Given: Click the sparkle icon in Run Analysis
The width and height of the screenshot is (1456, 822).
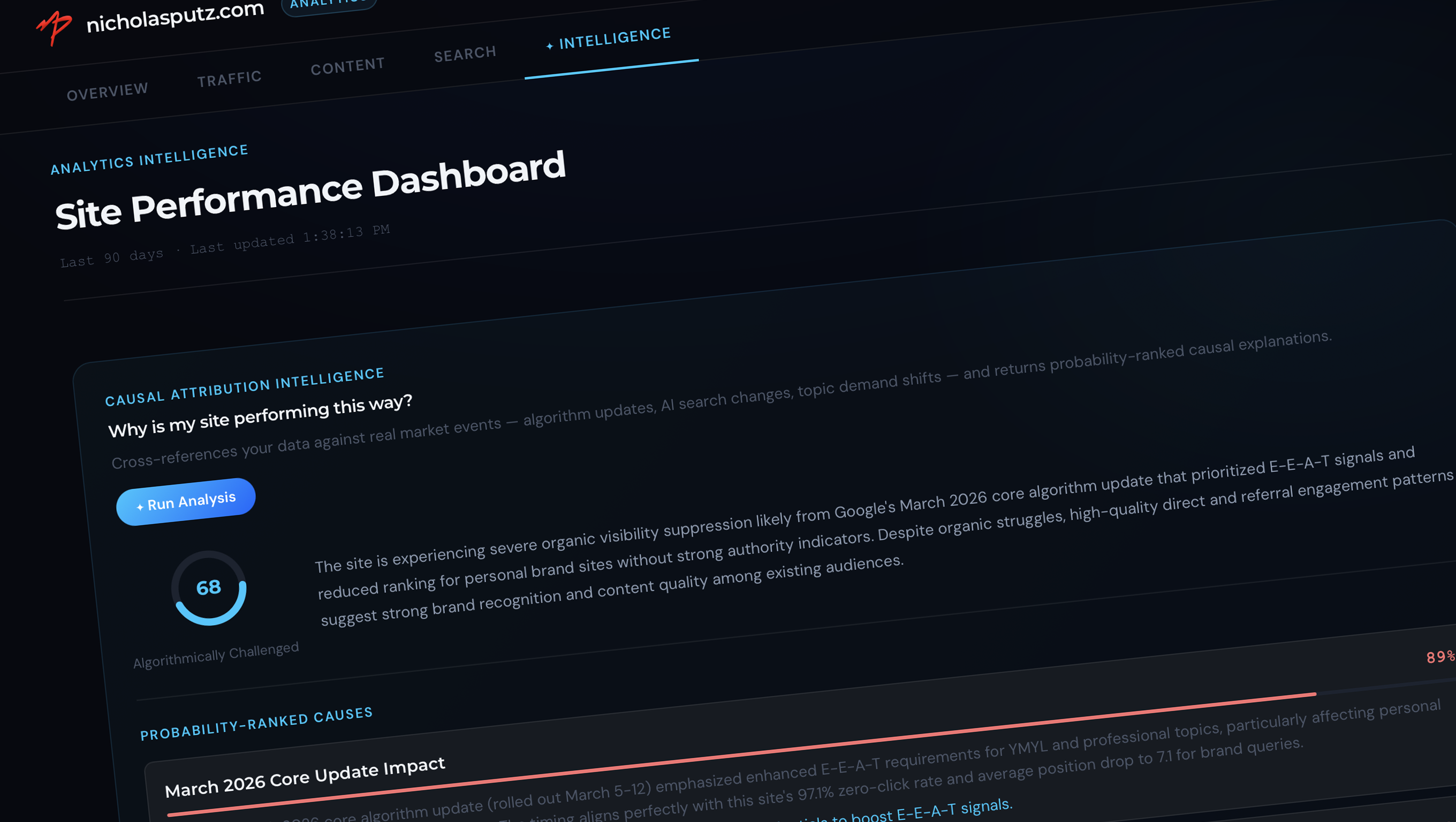Looking at the screenshot, I should point(140,507).
